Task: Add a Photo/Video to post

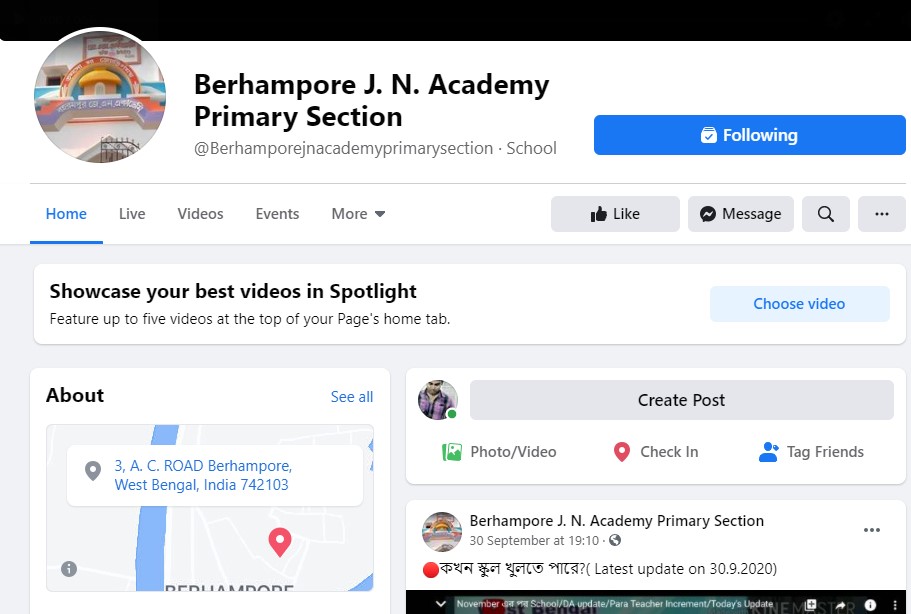Action: point(499,451)
